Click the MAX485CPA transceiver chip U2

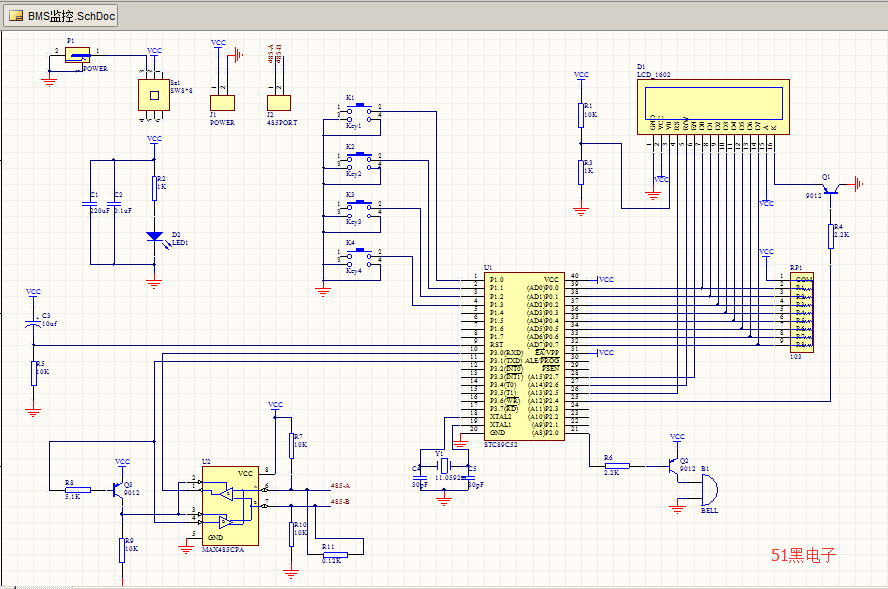229,505
